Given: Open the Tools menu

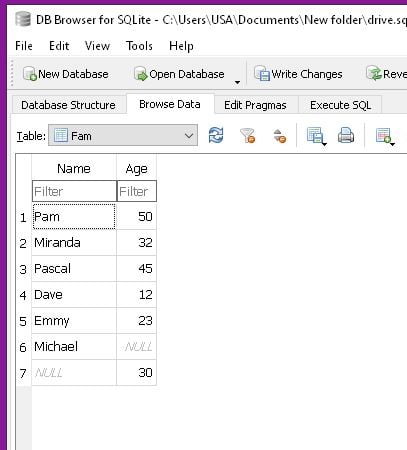Looking at the screenshot, I should coord(139,46).
